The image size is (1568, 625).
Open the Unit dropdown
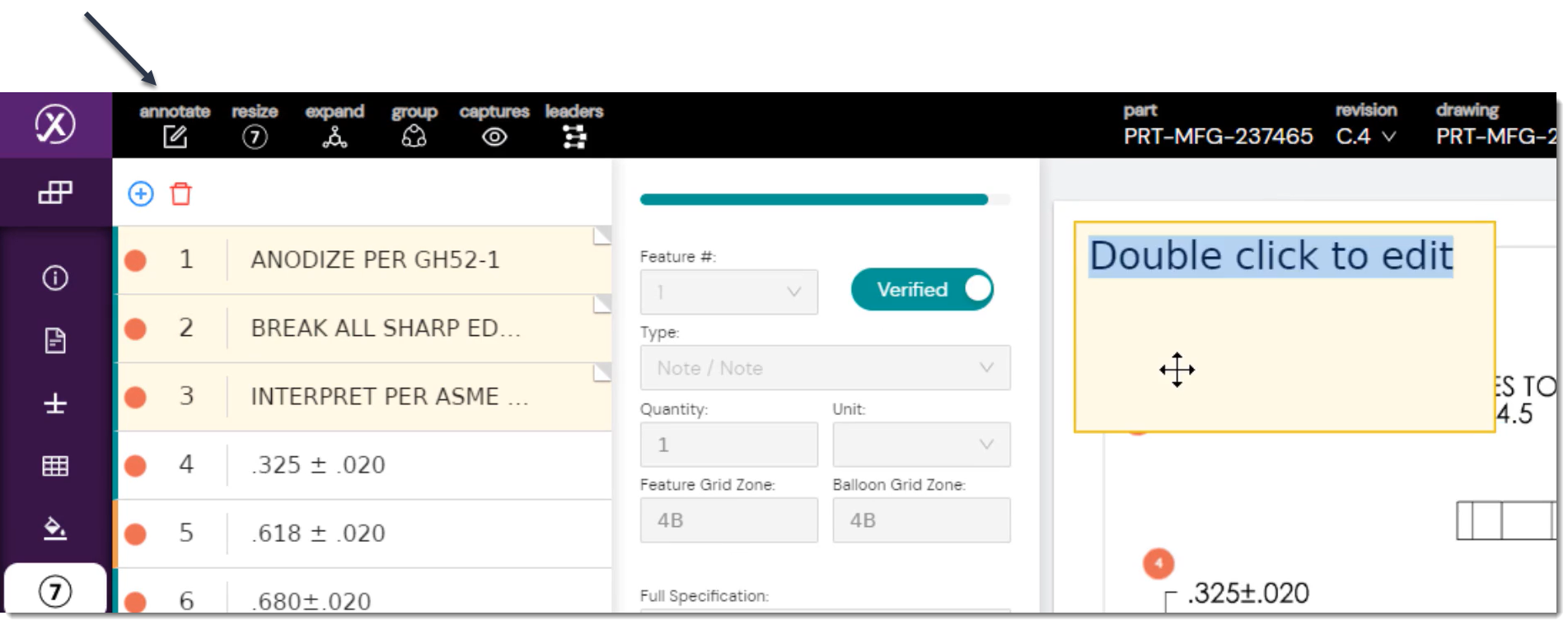[x=921, y=444]
